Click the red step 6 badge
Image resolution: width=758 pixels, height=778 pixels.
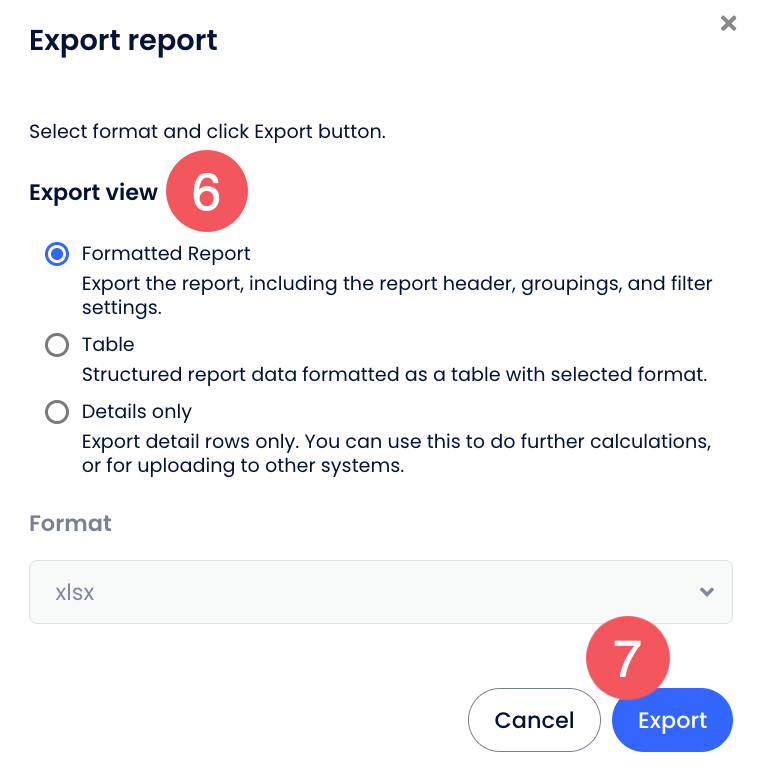point(206,193)
